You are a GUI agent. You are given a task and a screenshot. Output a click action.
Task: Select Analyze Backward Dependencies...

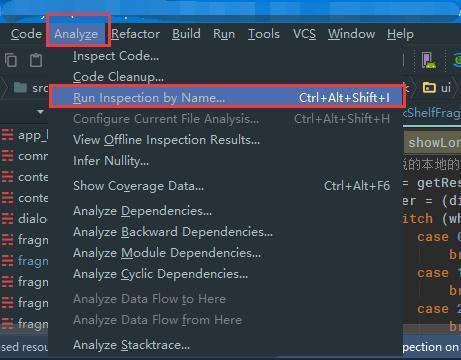(226, 232)
